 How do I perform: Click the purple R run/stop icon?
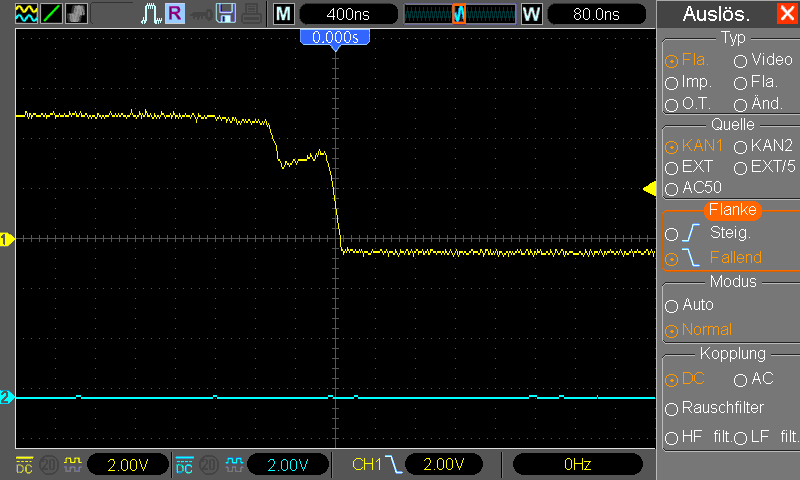click(174, 13)
